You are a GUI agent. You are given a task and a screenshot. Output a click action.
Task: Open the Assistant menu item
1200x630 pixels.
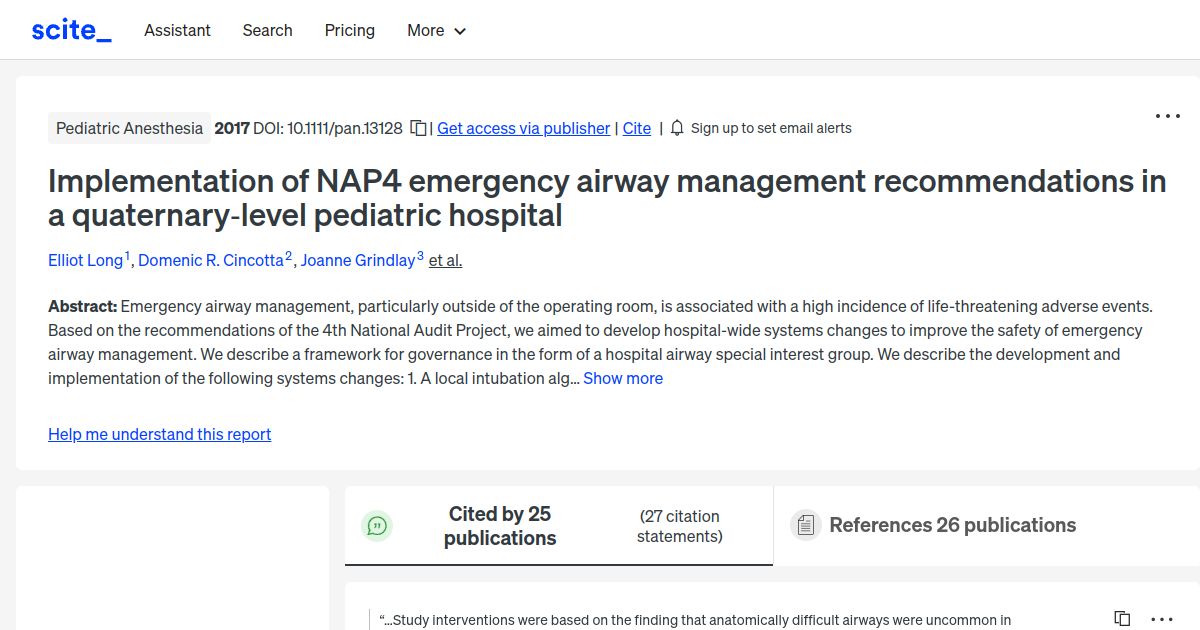[x=177, y=30]
